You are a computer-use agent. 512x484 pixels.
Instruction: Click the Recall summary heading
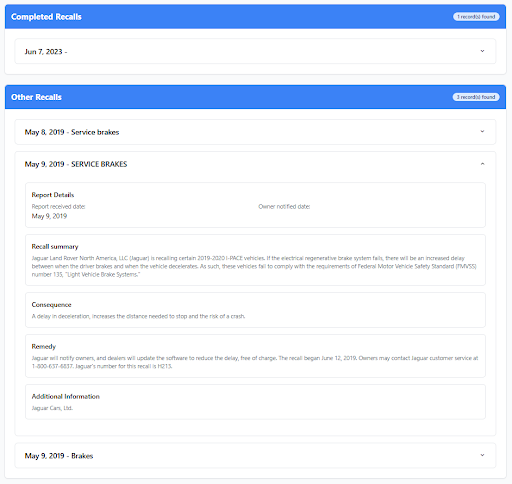55,247
